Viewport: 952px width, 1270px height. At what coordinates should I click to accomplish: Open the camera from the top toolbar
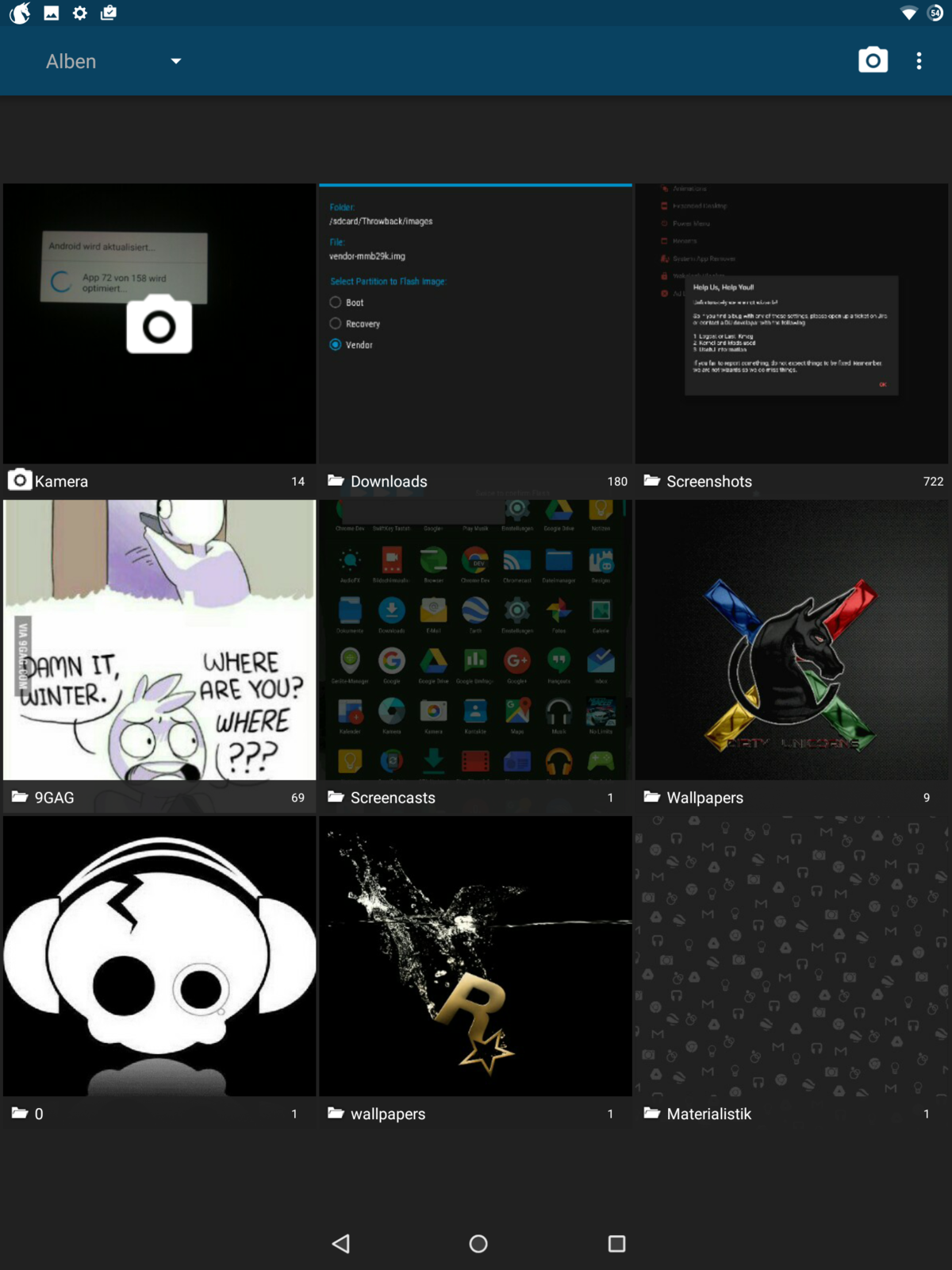873,61
